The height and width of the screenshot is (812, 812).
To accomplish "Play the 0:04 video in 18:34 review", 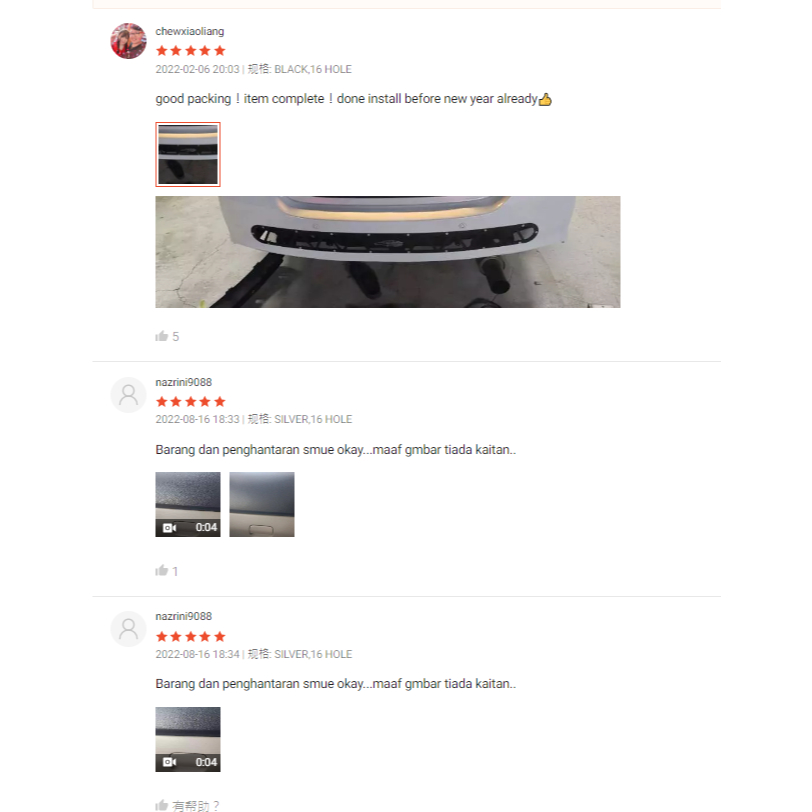I will [x=188, y=740].
